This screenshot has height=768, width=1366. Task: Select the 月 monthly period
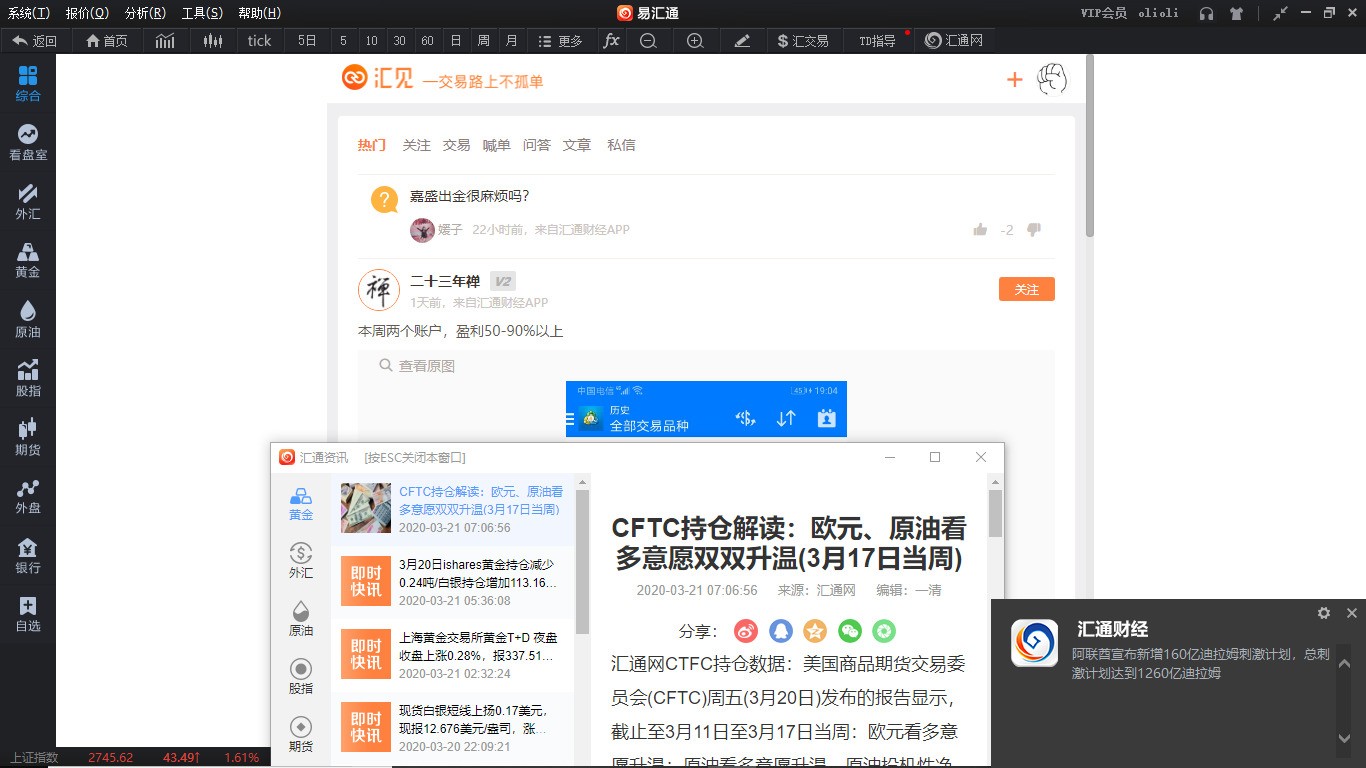click(511, 41)
